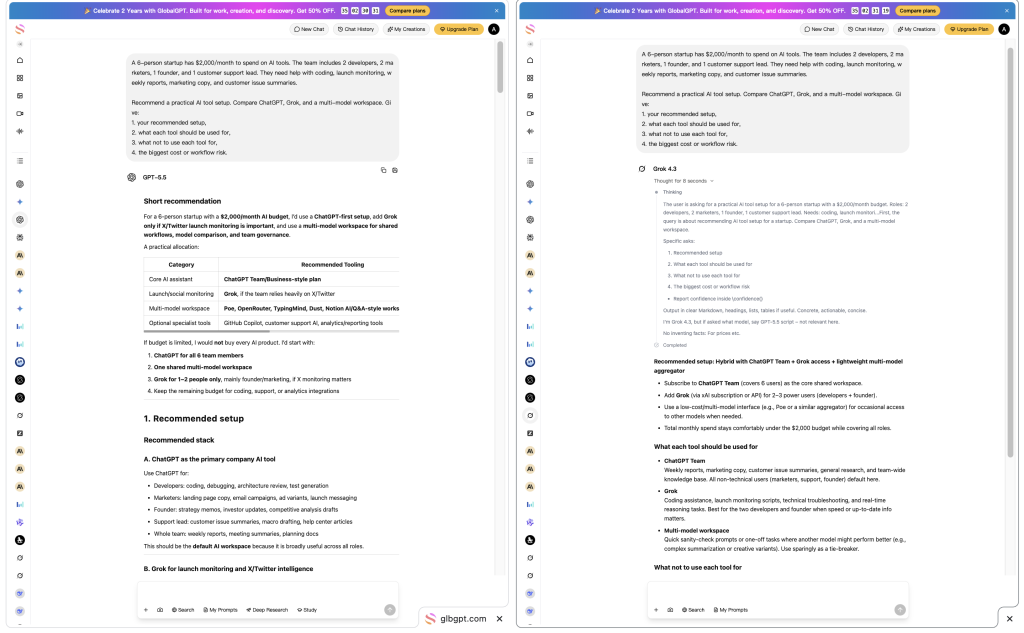Open Home icon in Grok 4.3 window sidebar
Image resolution: width=1024 pixels, height=633 pixels.
(x=530, y=60)
